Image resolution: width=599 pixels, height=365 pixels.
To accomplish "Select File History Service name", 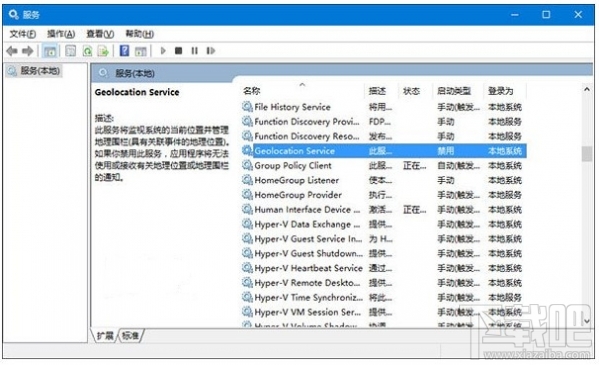I will (292, 107).
